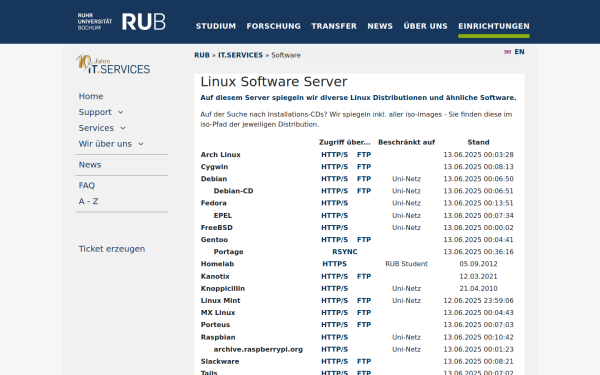Image resolution: width=600 pixels, height=375 pixels.
Task: Open Linux Mint FTP mirror
Action: pyautogui.click(x=364, y=300)
